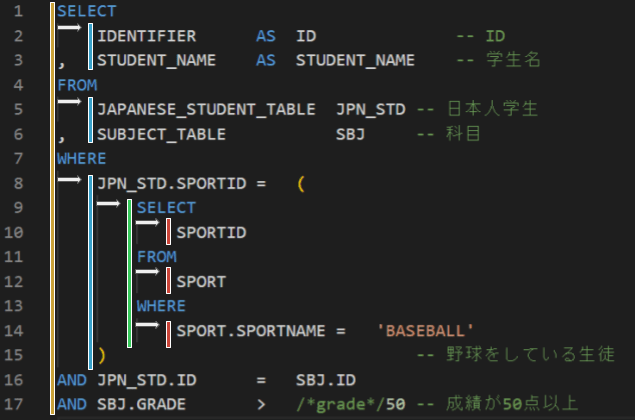Viewport: 635px width, 420px height.
Task: Click the FROM keyword on line 4
Action: [77, 85]
